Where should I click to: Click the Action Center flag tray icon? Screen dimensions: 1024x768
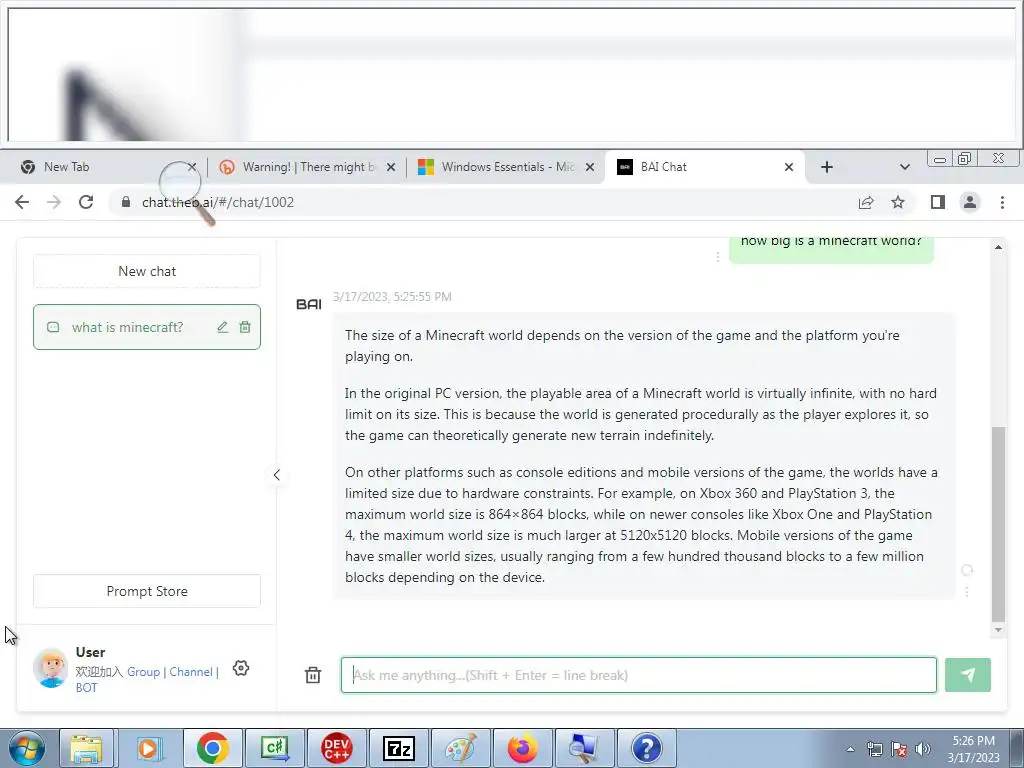(x=899, y=749)
